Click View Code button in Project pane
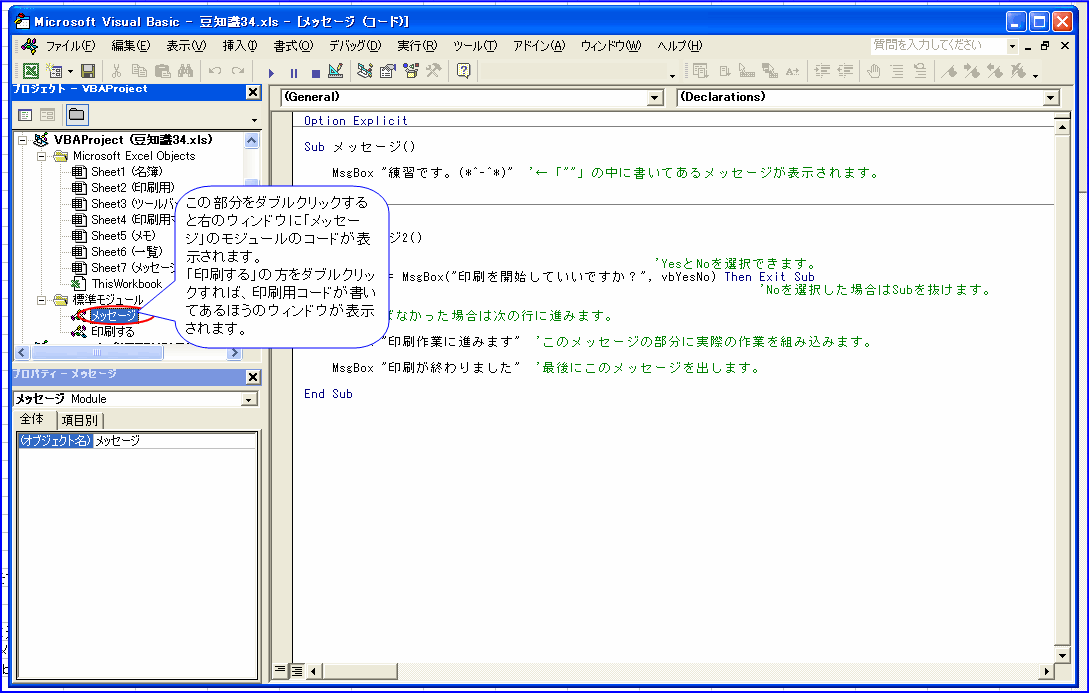1089x693 pixels. tap(25, 115)
